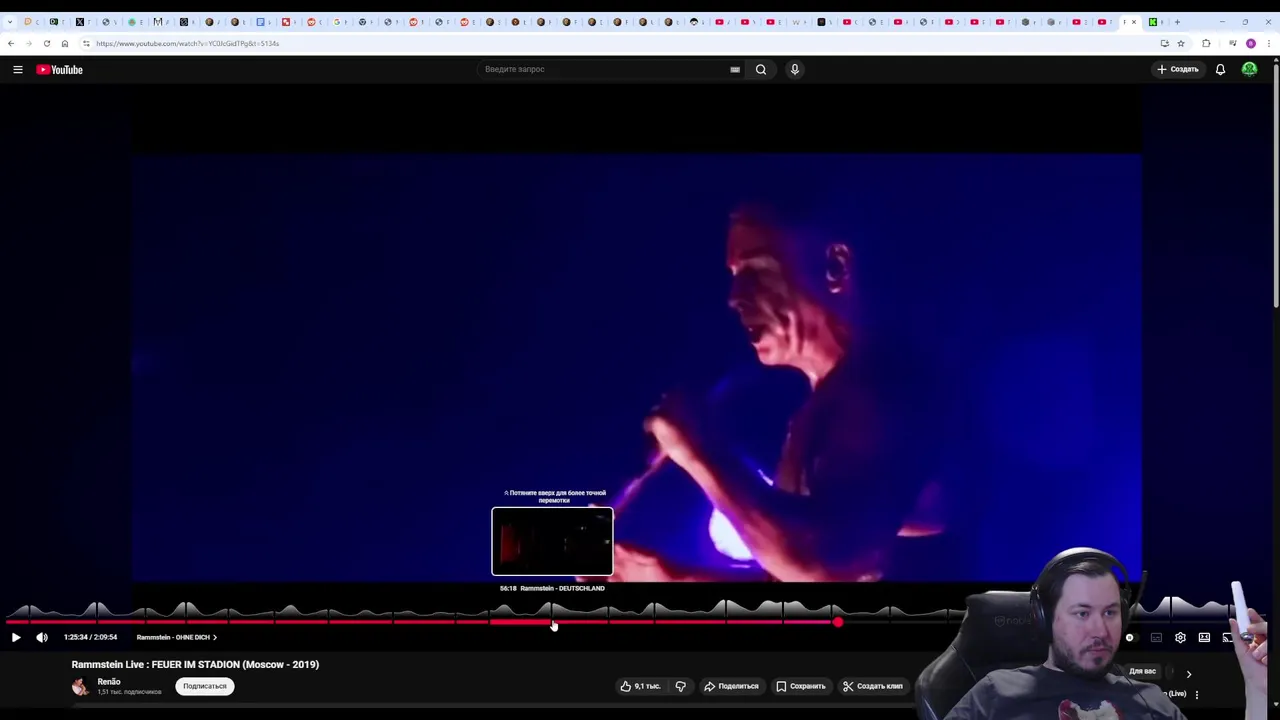Show more filter chips with right arrow
Screen dimensions: 1280x720
1189,674
